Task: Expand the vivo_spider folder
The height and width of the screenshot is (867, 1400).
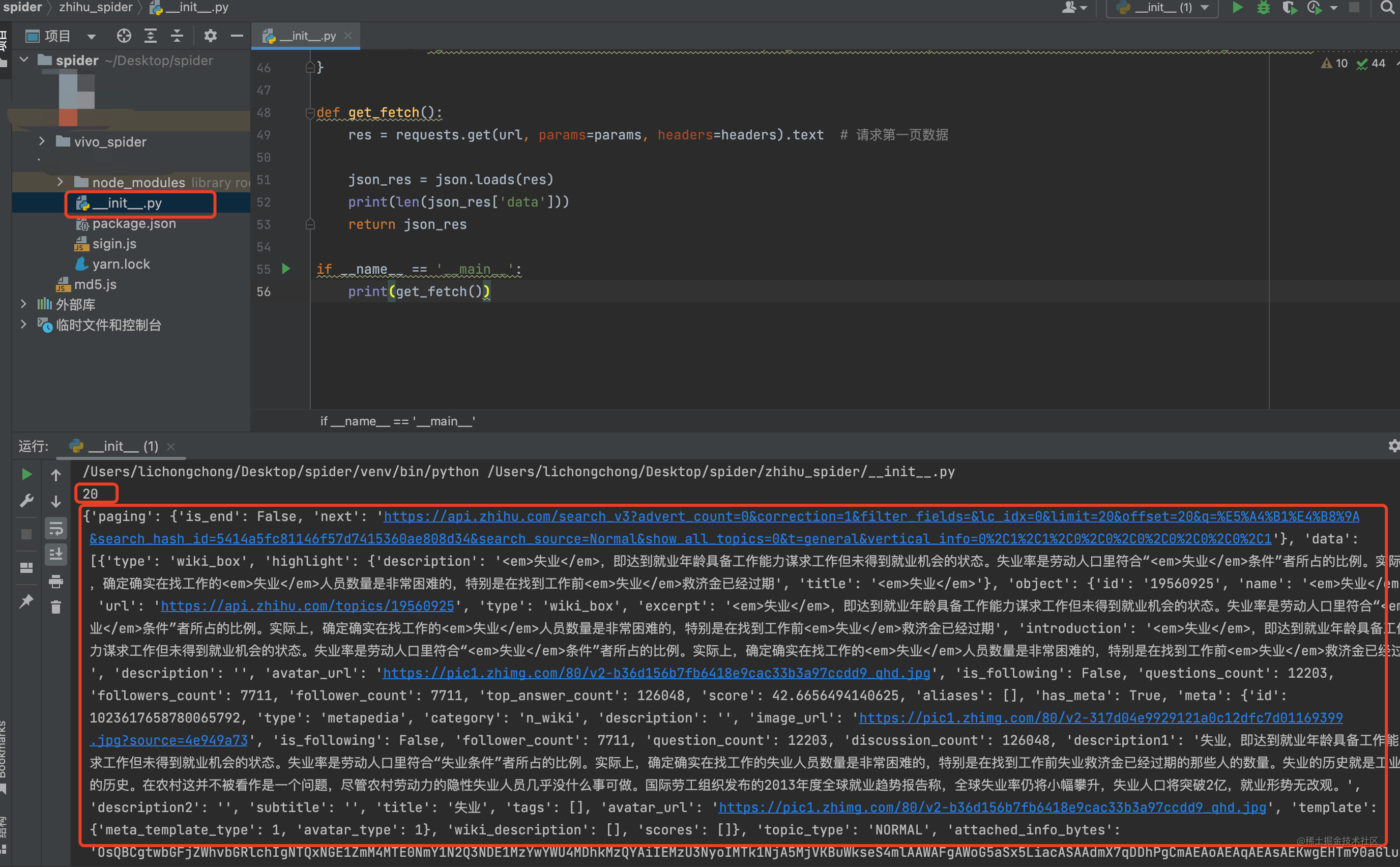Action: [x=42, y=141]
